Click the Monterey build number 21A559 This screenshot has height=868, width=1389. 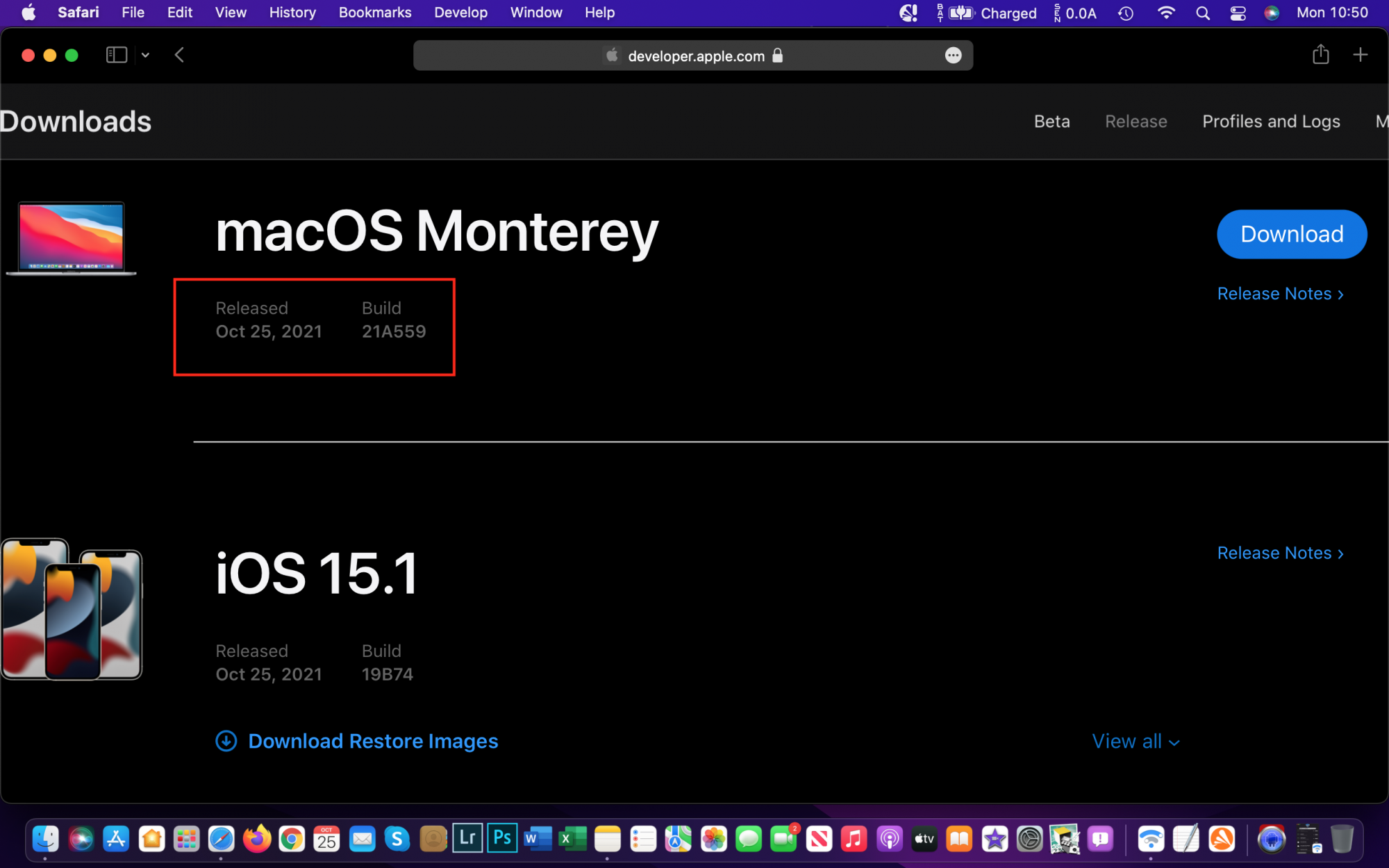[x=394, y=331]
